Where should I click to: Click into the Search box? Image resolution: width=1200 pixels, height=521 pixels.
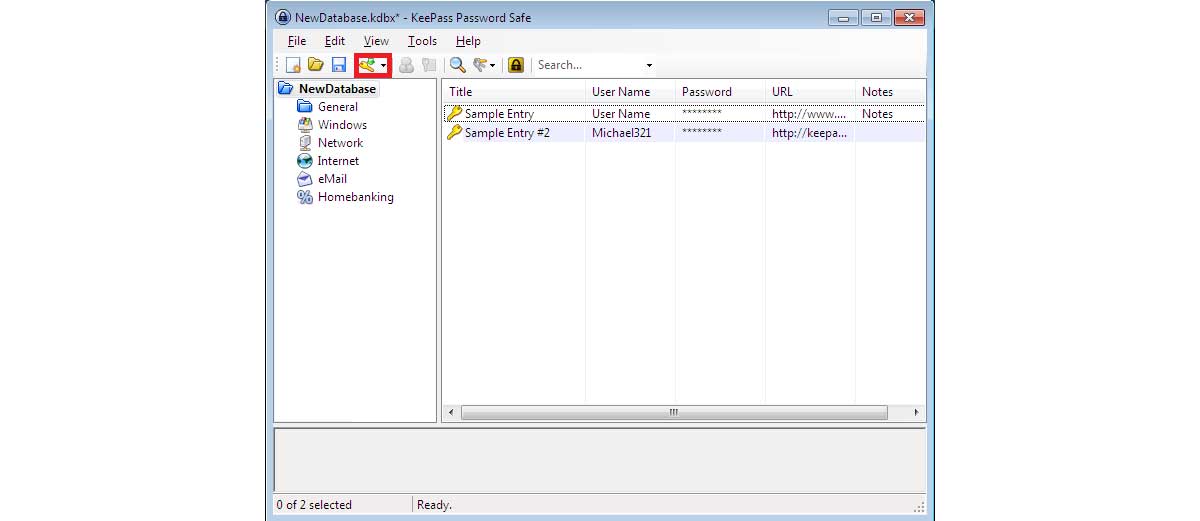point(588,65)
